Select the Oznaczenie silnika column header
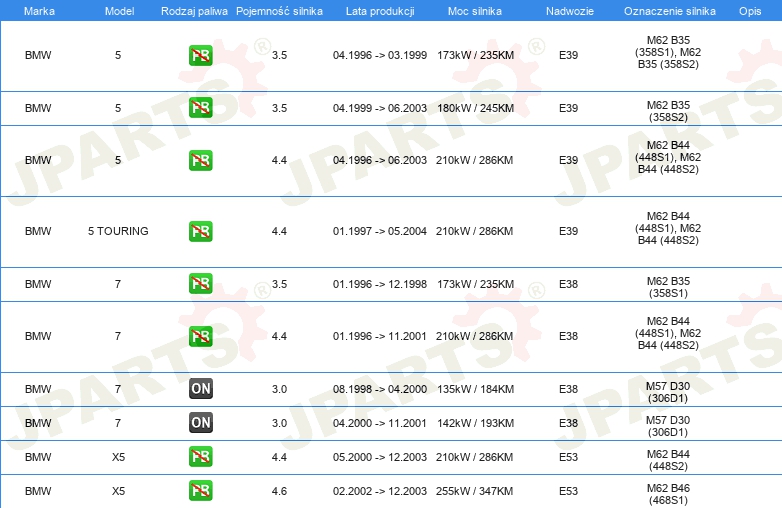The image size is (782, 508). (667, 9)
